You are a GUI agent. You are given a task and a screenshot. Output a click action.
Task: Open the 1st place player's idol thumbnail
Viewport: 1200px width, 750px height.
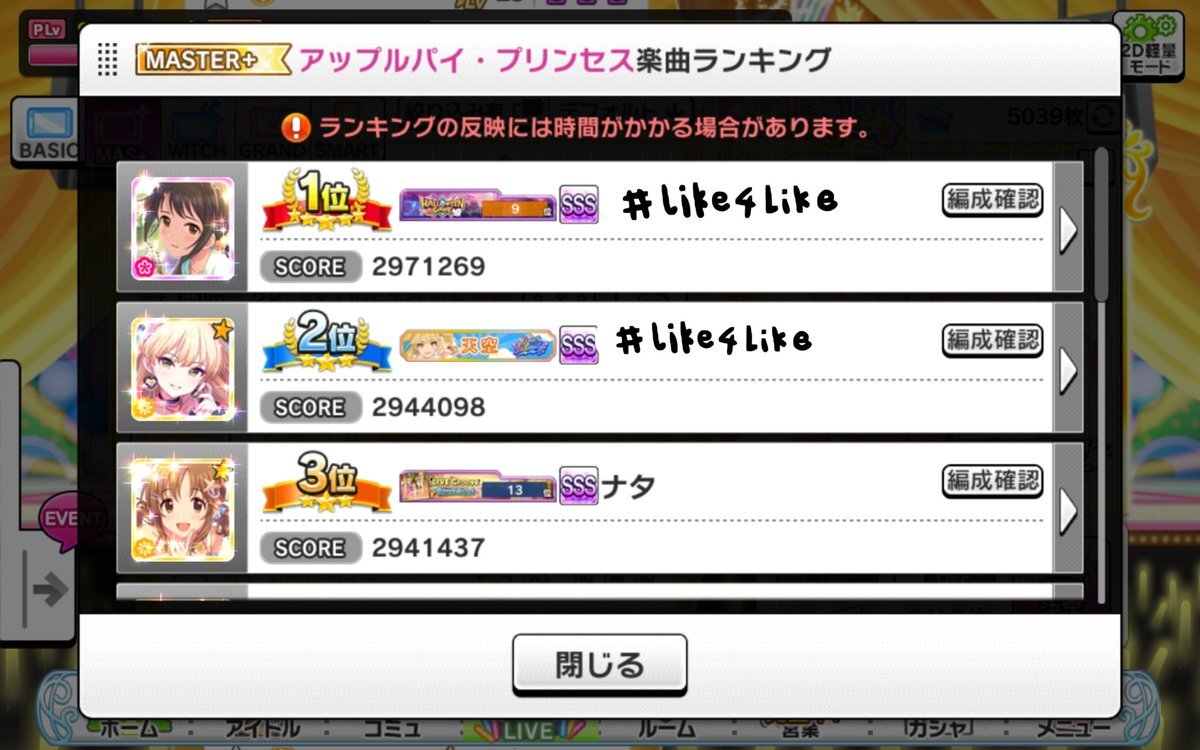[183, 229]
